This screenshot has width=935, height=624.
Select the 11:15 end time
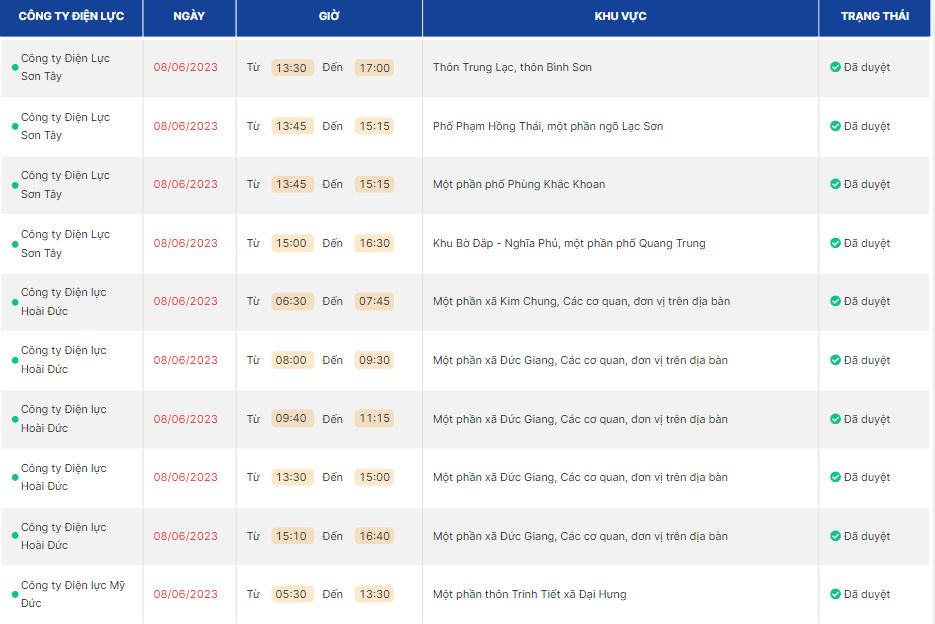(374, 418)
